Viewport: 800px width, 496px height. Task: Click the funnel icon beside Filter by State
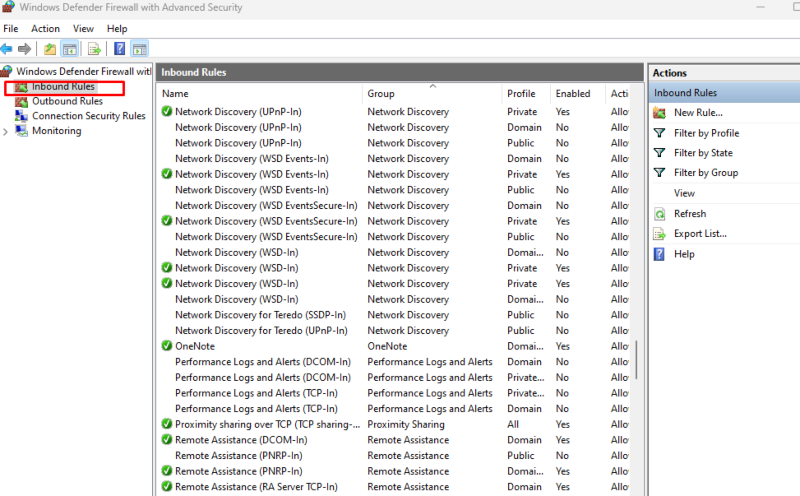[660, 153]
